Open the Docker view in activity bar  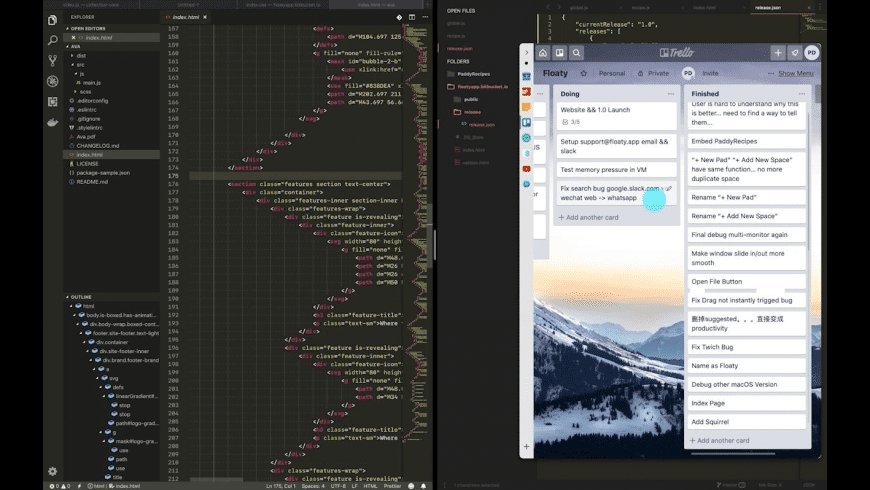(53, 123)
